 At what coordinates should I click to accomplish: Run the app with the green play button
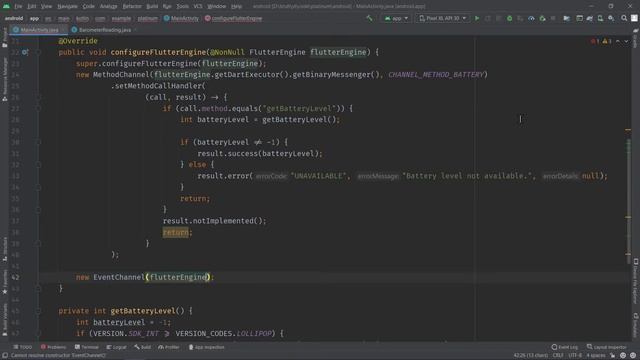[x=477, y=18]
